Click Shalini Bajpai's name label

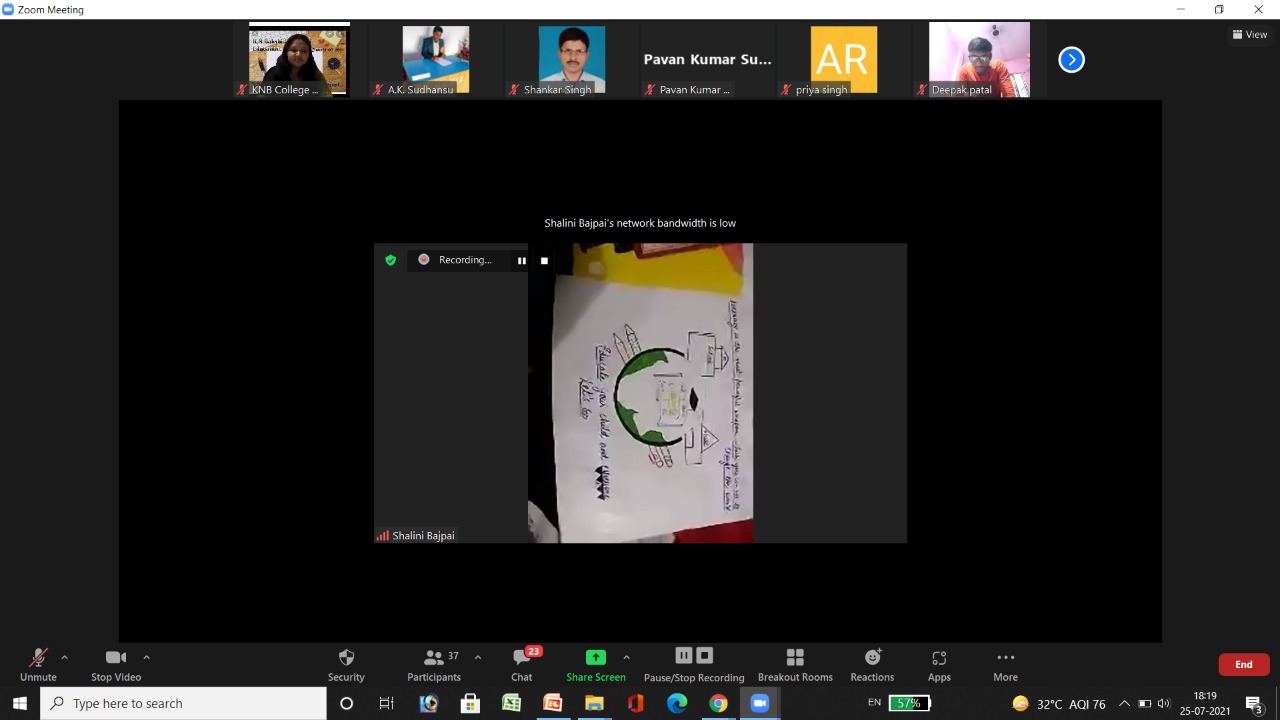pyautogui.click(x=423, y=536)
